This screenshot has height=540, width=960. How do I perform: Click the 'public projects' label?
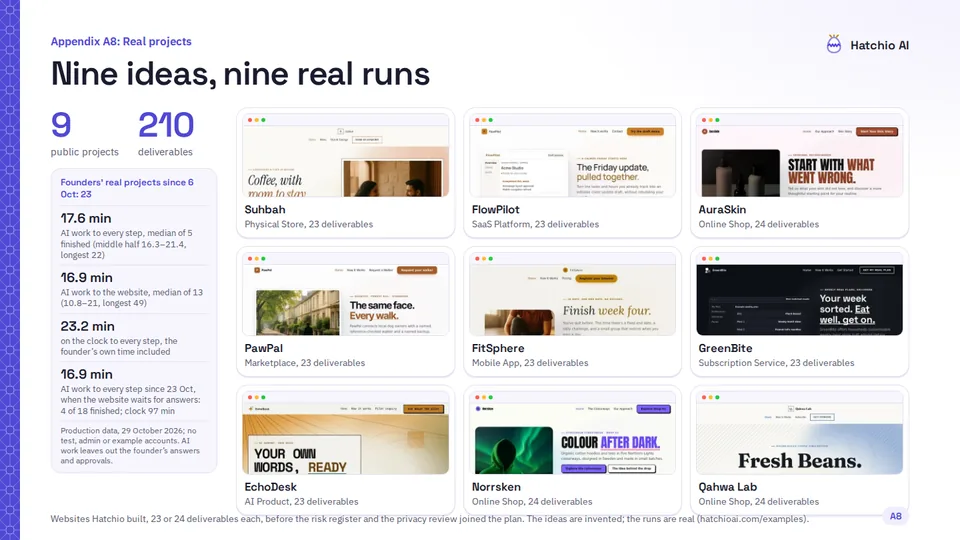[x=84, y=152]
